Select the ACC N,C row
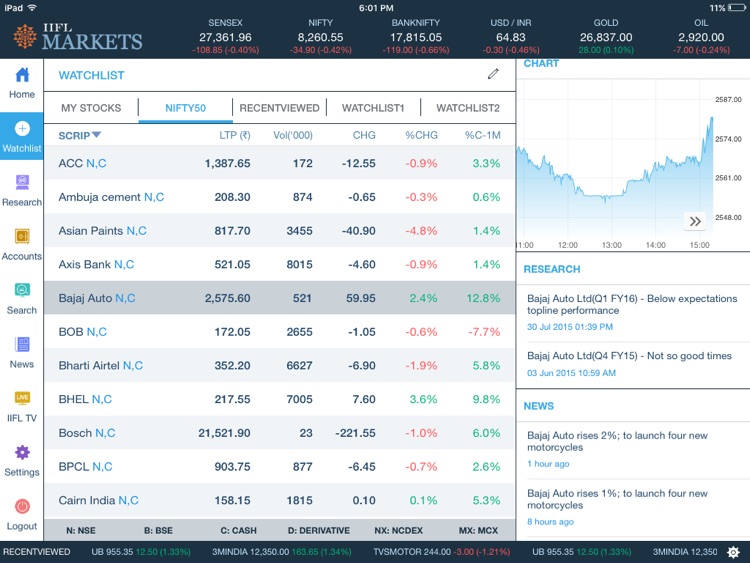Screen dimensions: 750x563 click(x=279, y=163)
